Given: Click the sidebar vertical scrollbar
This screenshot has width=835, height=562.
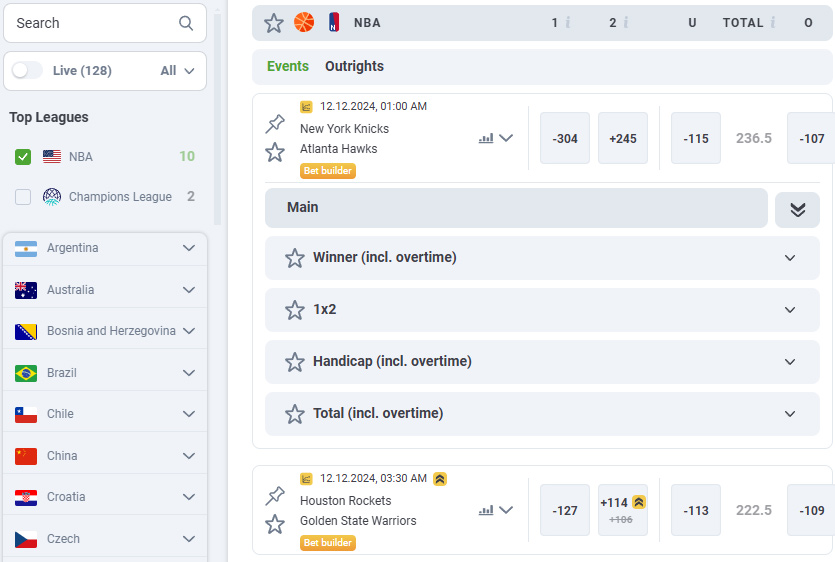Looking at the screenshot, I should click(217, 119).
